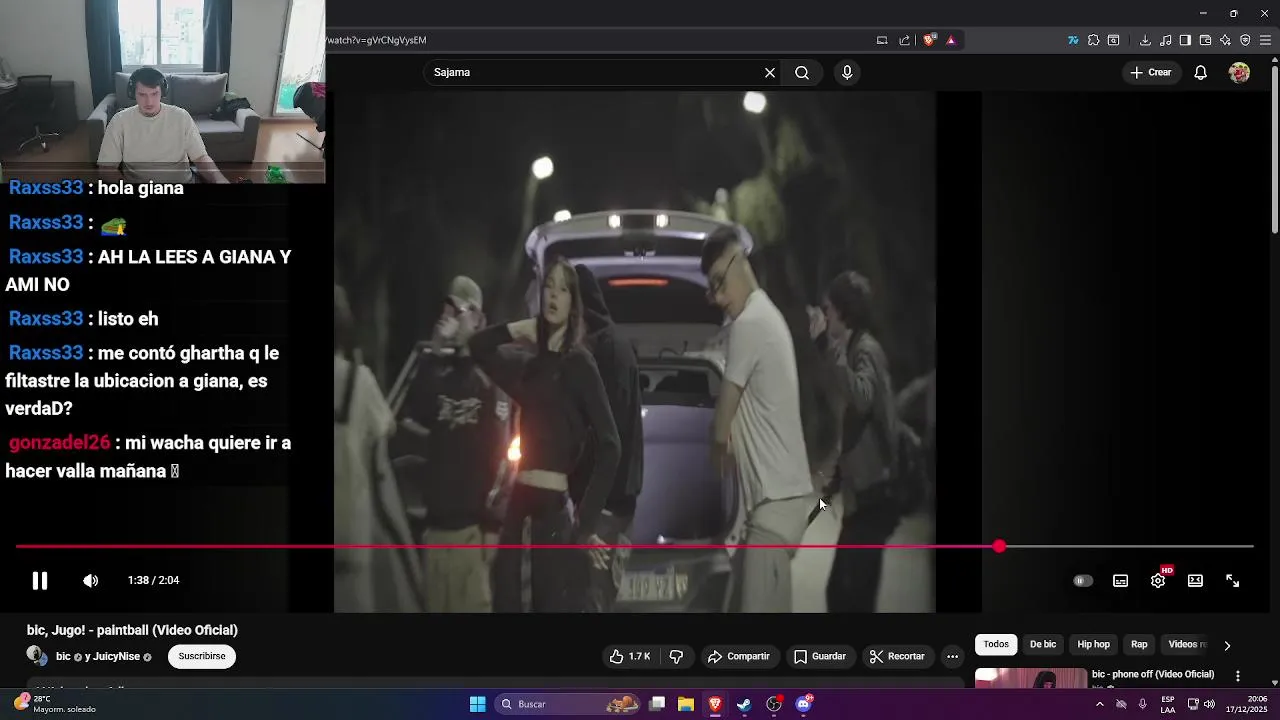Click the Compartir button
The image size is (1280, 720).
coord(738,657)
